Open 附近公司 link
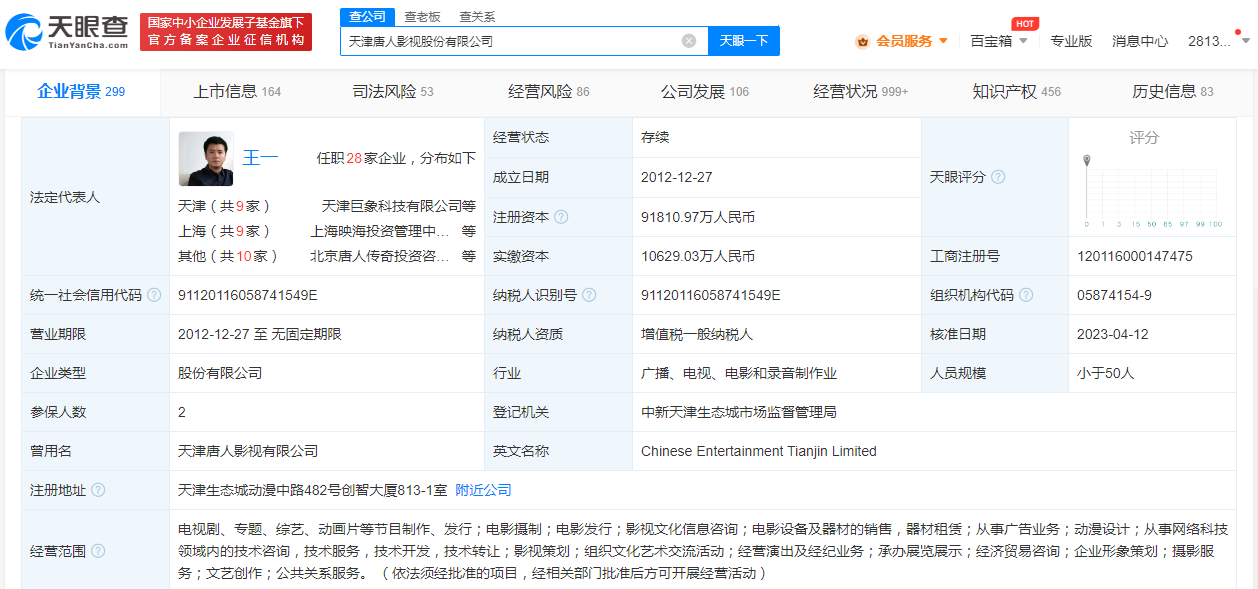This screenshot has width=1258, height=589. pyautogui.click(x=483, y=490)
